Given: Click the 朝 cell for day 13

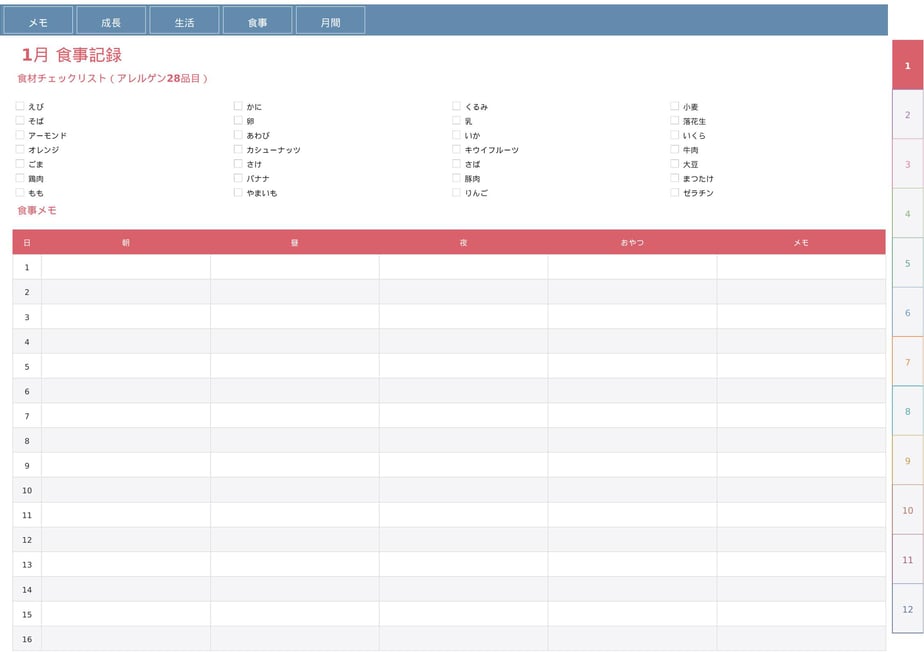Looking at the screenshot, I should (x=126, y=564).
